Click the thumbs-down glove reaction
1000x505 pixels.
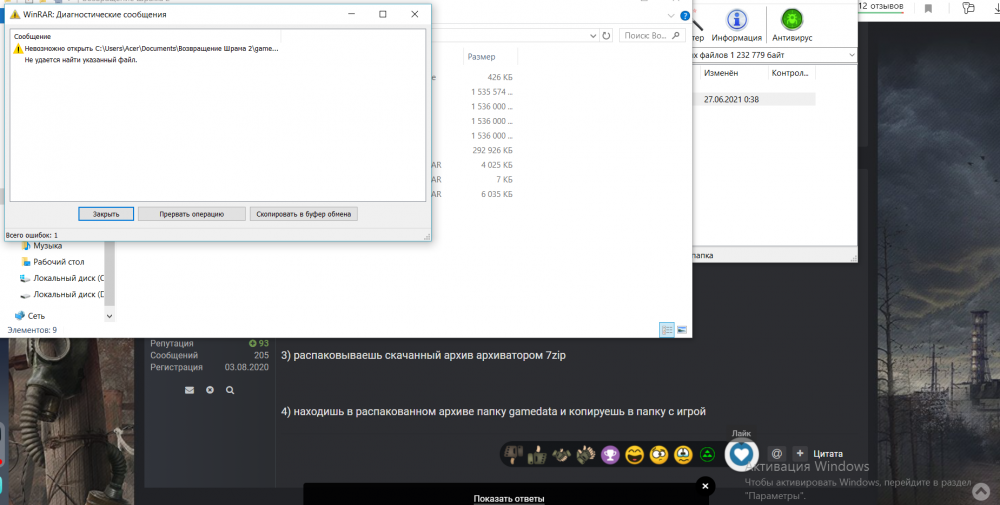tap(514, 455)
